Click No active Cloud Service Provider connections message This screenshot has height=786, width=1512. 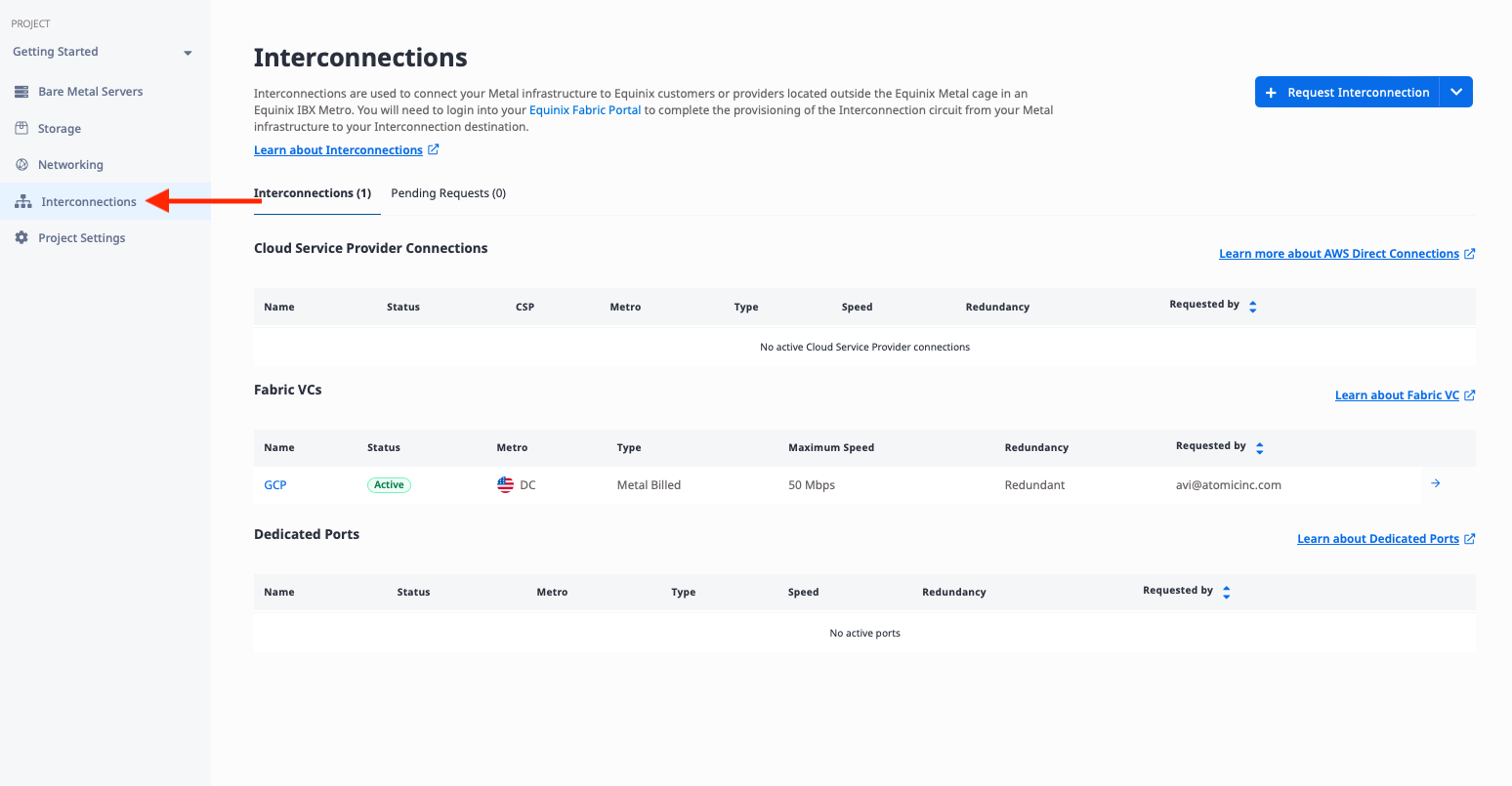point(865,348)
